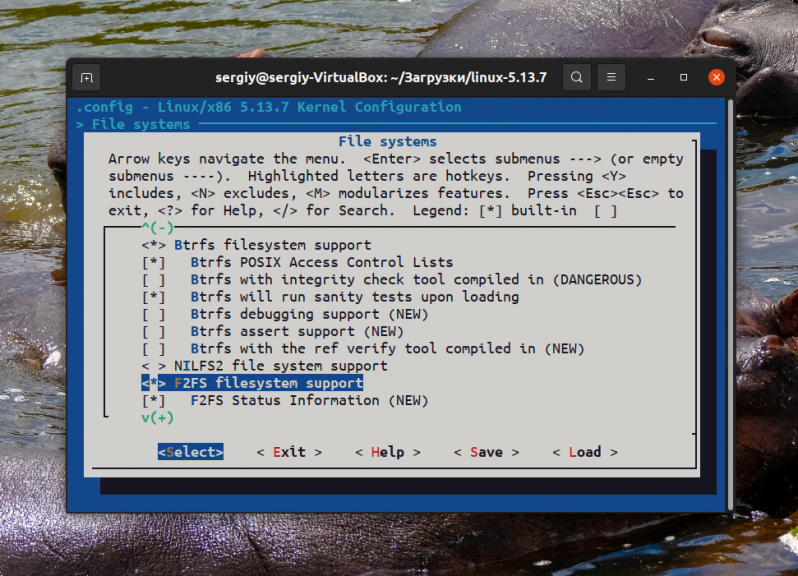This screenshot has width=798, height=576.
Task: Toggle F2FS Status Information checkbox
Action: click(154, 401)
